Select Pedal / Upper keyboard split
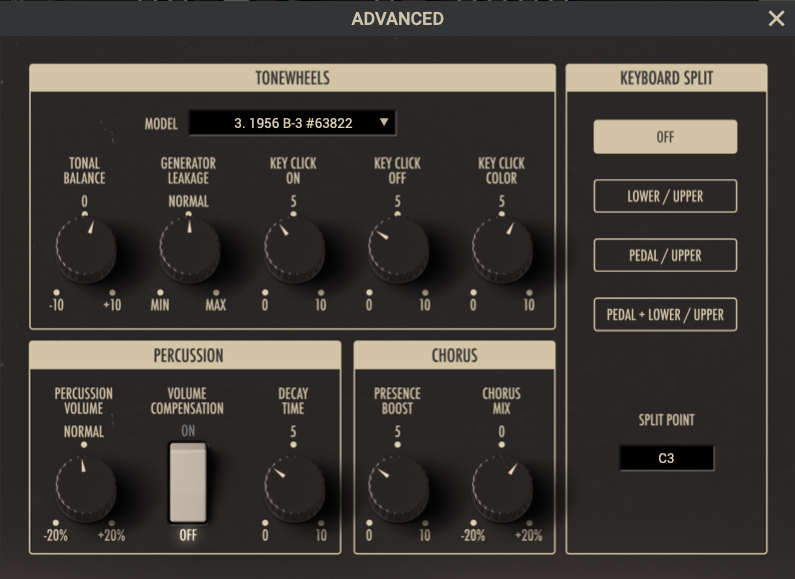The width and height of the screenshot is (795, 579). pyautogui.click(x=665, y=255)
